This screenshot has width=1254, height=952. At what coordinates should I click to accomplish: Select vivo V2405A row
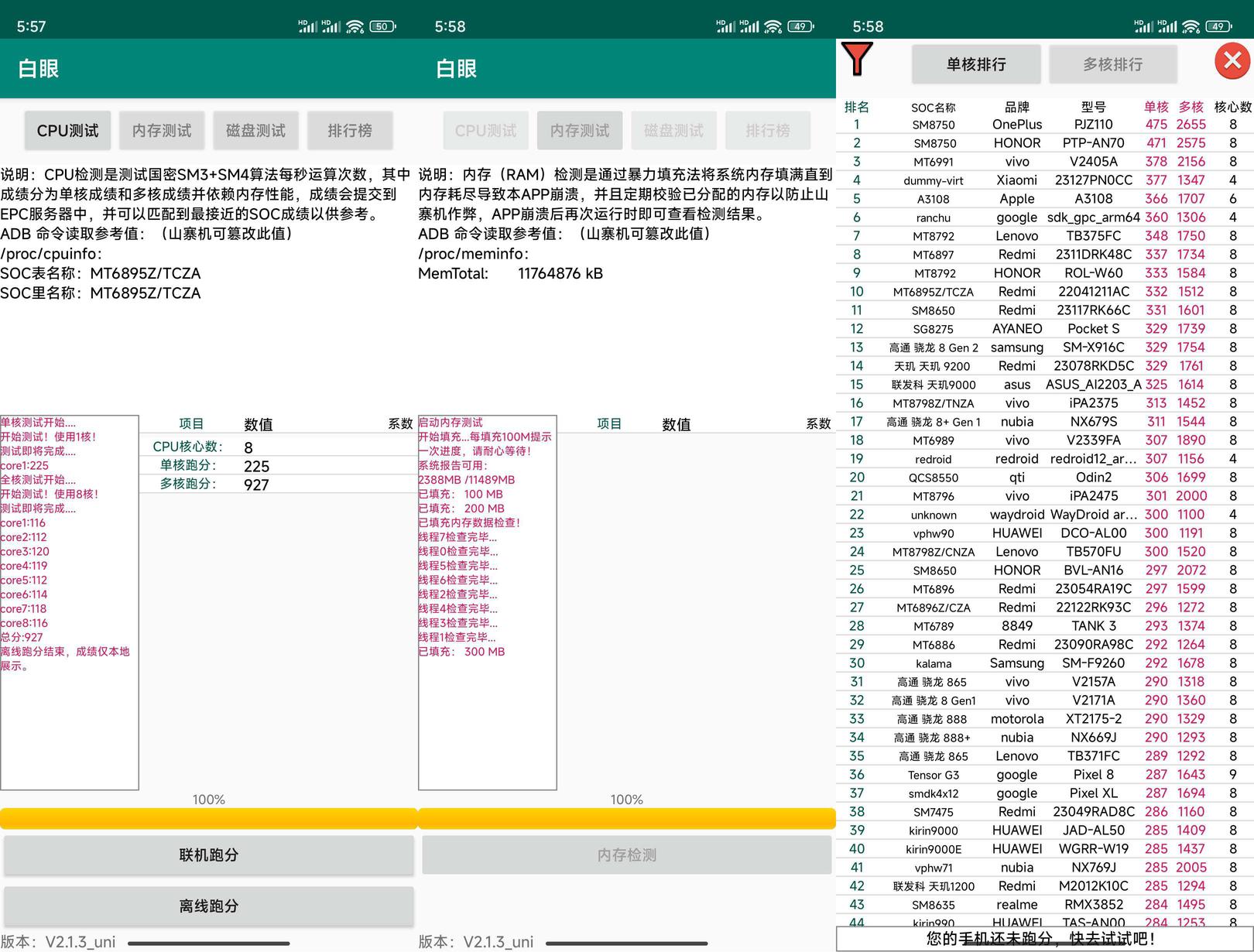pyautogui.click(x=1045, y=162)
